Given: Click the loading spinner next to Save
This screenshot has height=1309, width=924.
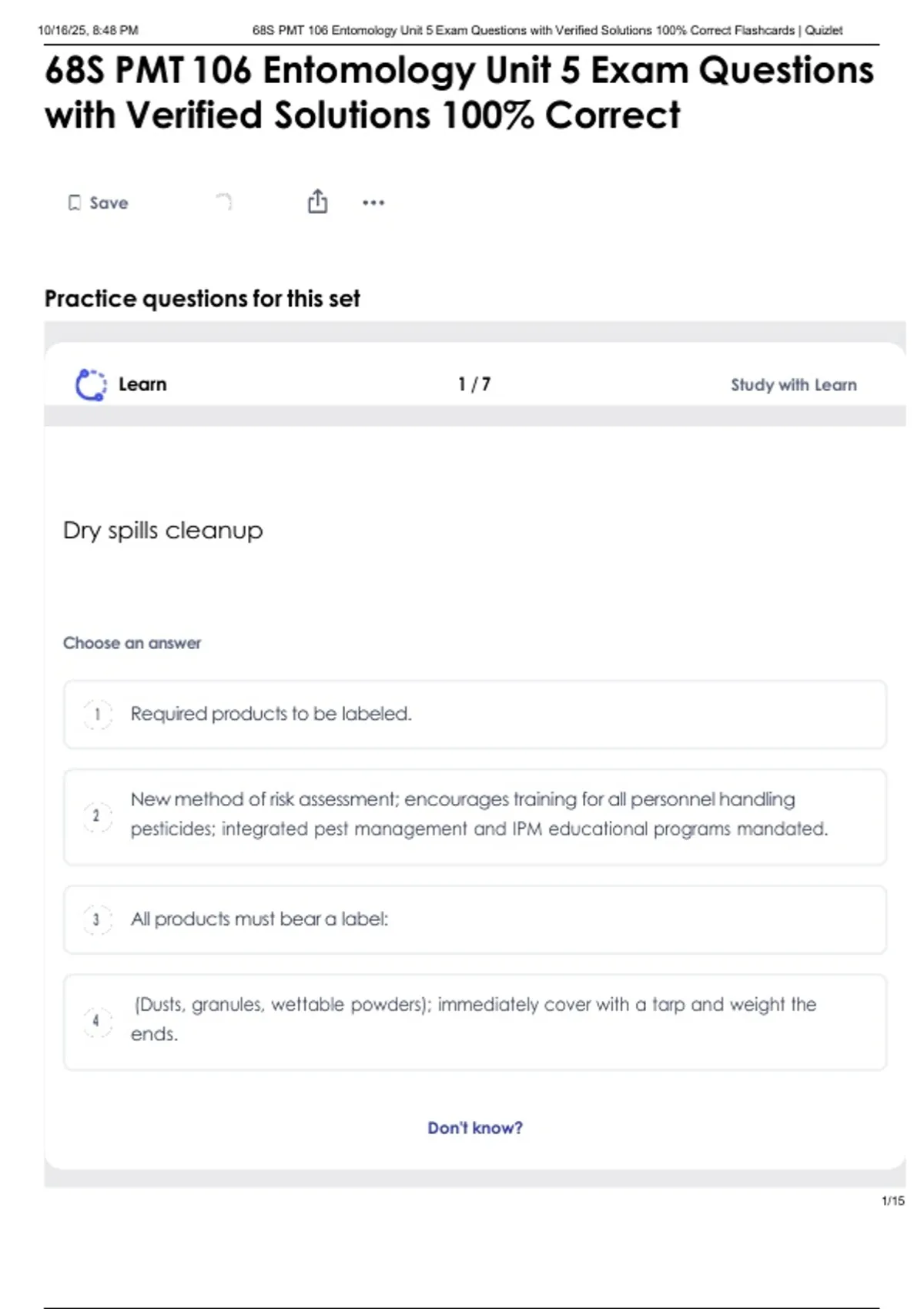Looking at the screenshot, I should click(223, 202).
